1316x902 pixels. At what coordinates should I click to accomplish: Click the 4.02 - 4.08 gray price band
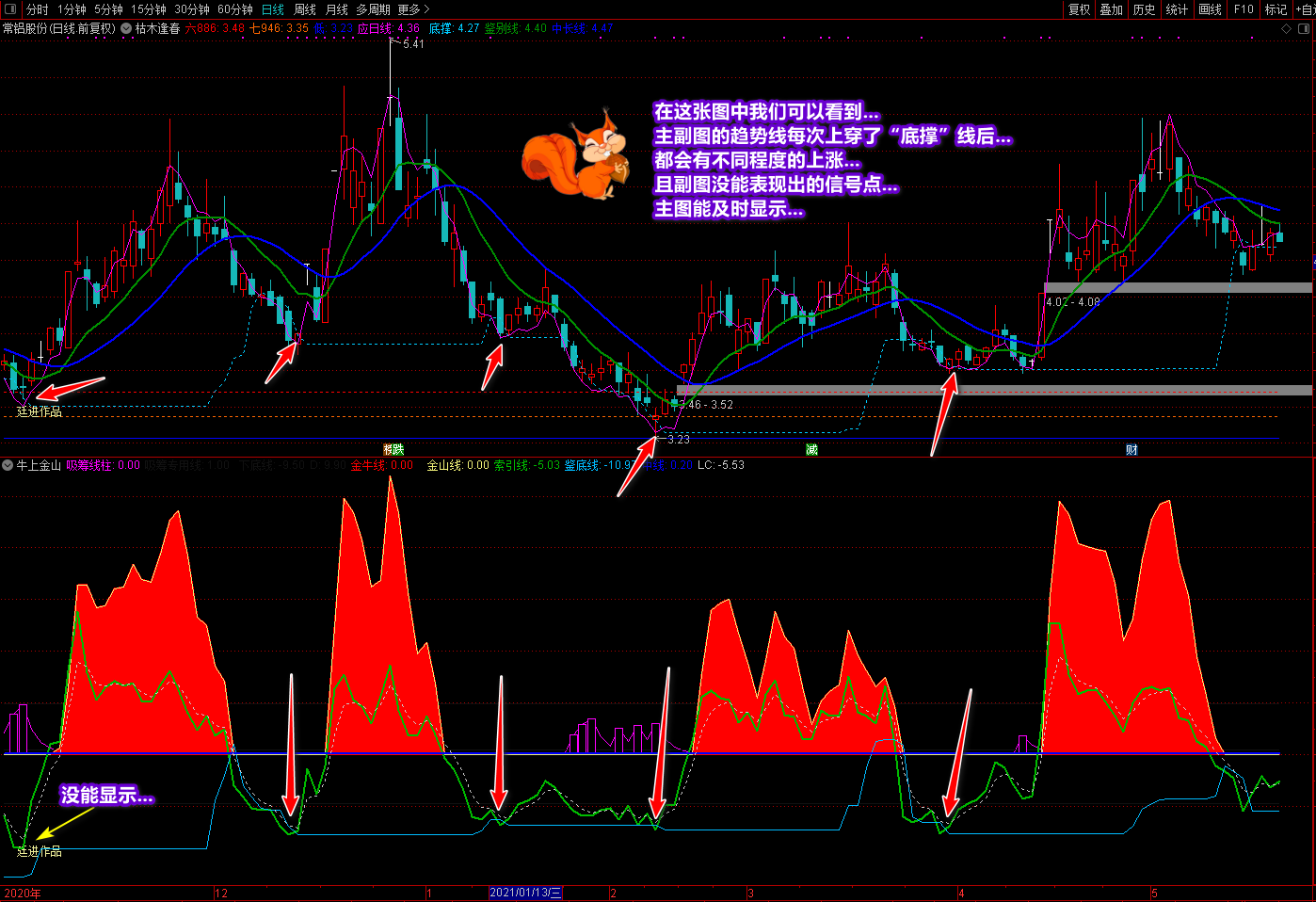1177,288
